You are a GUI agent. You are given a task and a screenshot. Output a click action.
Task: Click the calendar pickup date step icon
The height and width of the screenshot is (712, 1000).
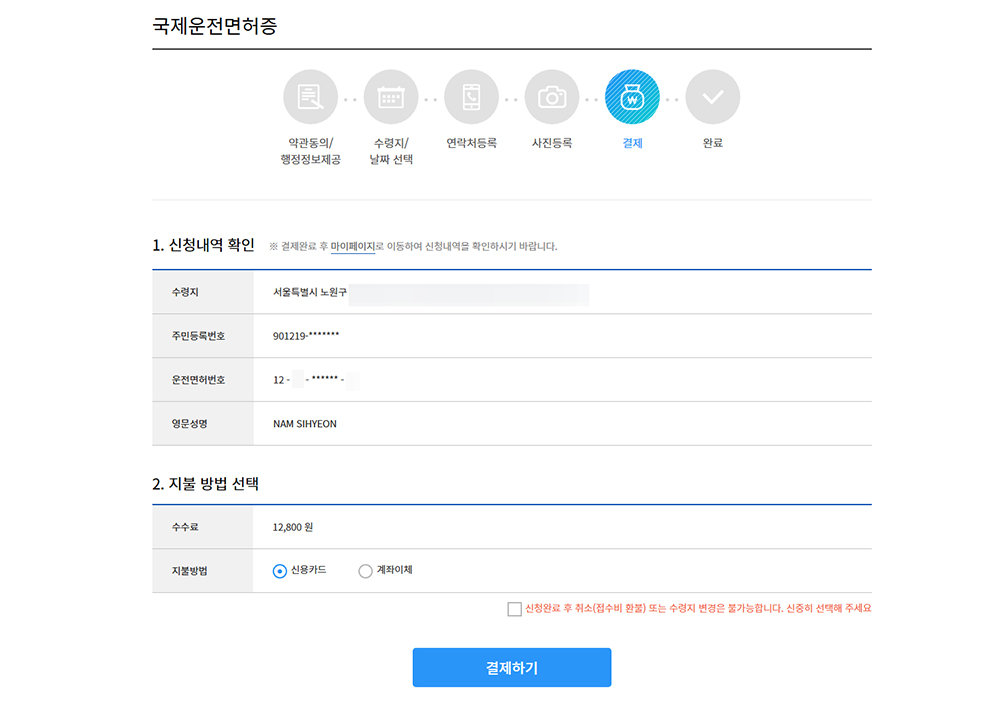[391, 97]
